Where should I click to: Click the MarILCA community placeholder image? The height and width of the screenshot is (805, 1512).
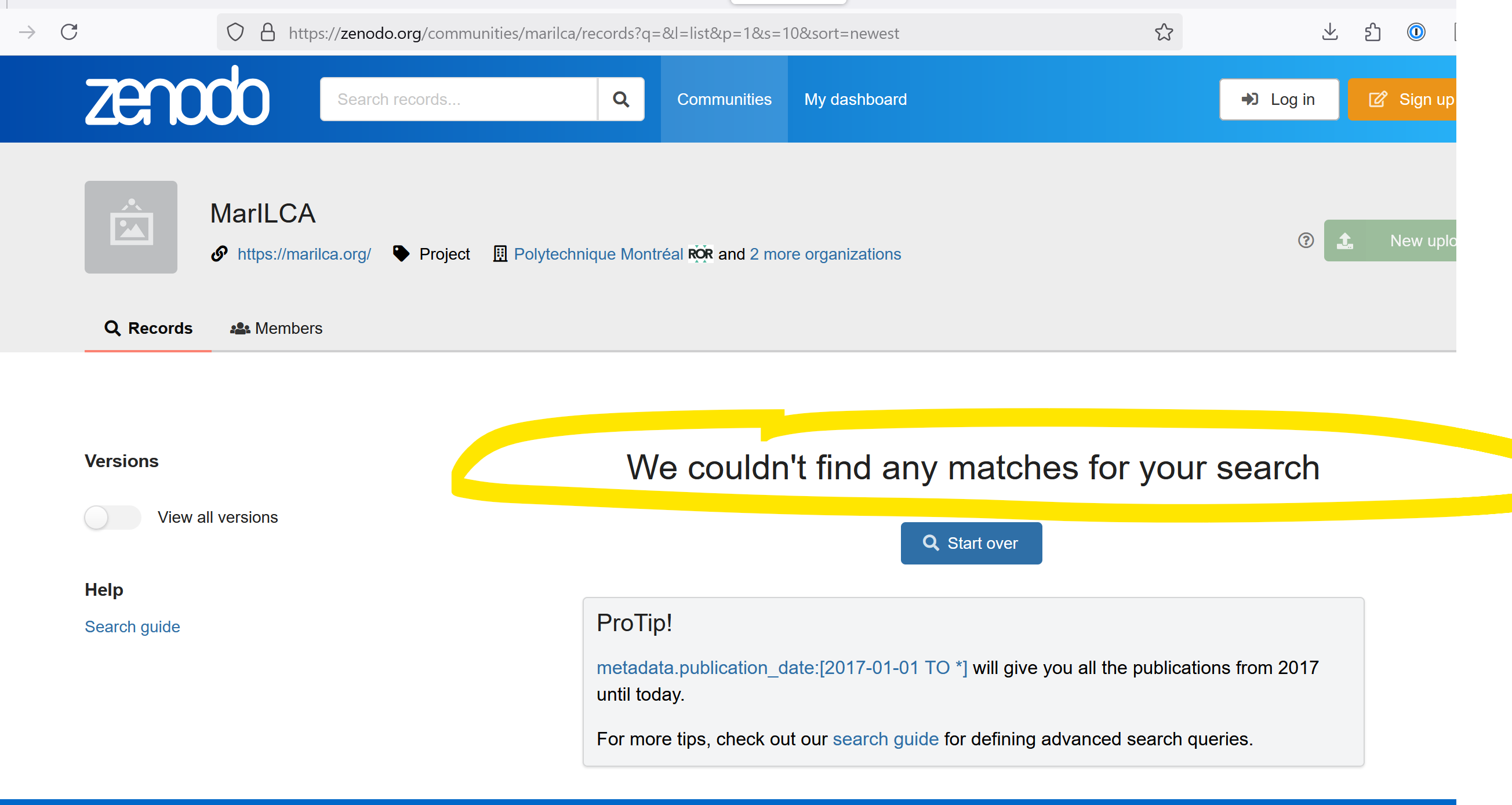coord(131,227)
